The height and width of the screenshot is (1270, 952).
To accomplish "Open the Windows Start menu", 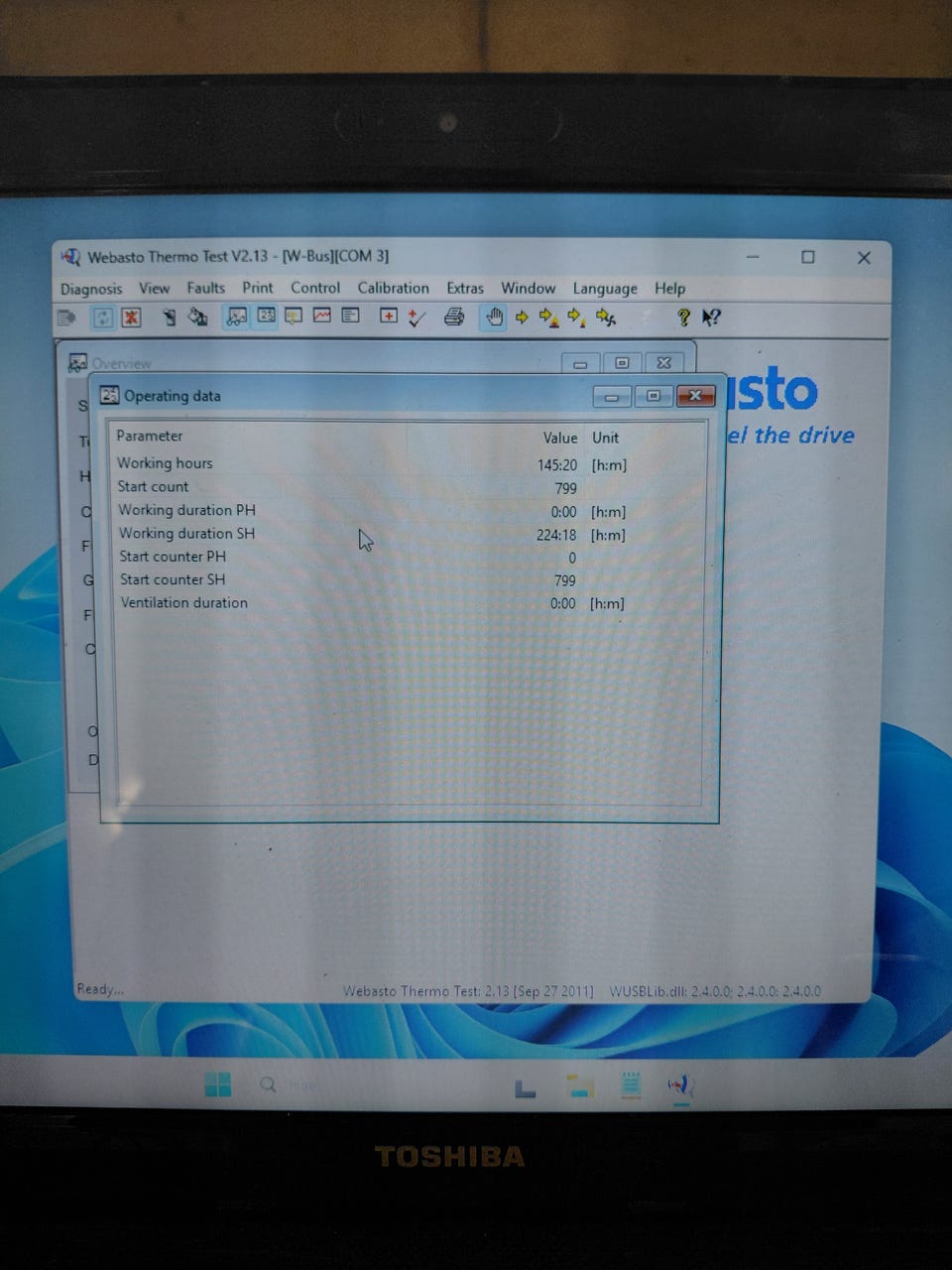I will pyautogui.click(x=218, y=1084).
